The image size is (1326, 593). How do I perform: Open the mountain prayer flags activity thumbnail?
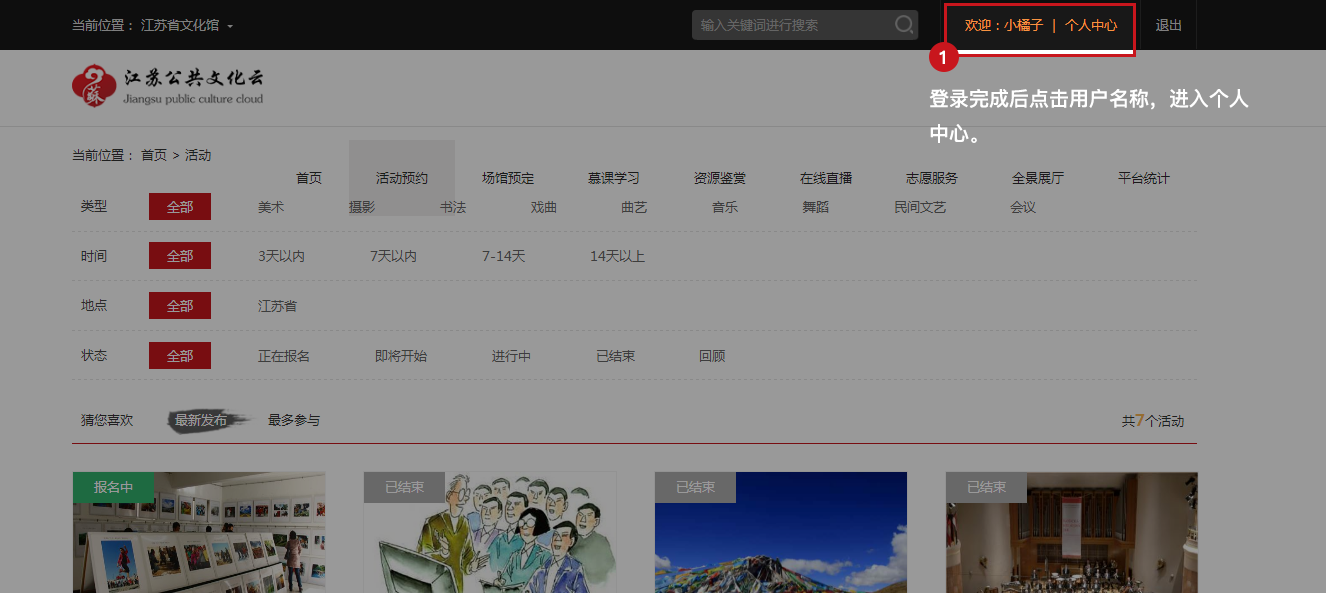(x=781, y=532)
